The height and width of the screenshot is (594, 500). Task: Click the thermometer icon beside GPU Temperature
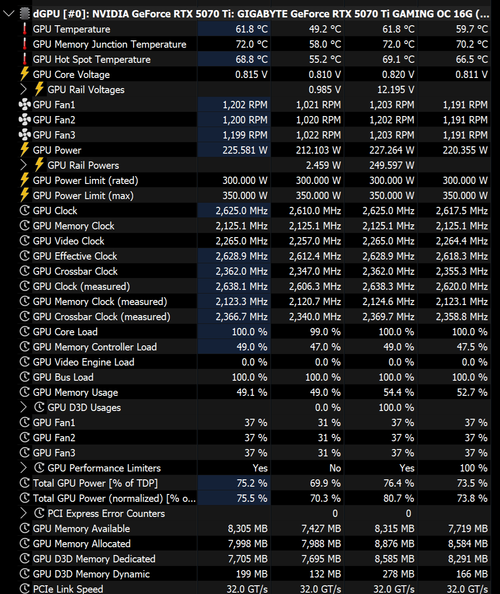[25, 29]
